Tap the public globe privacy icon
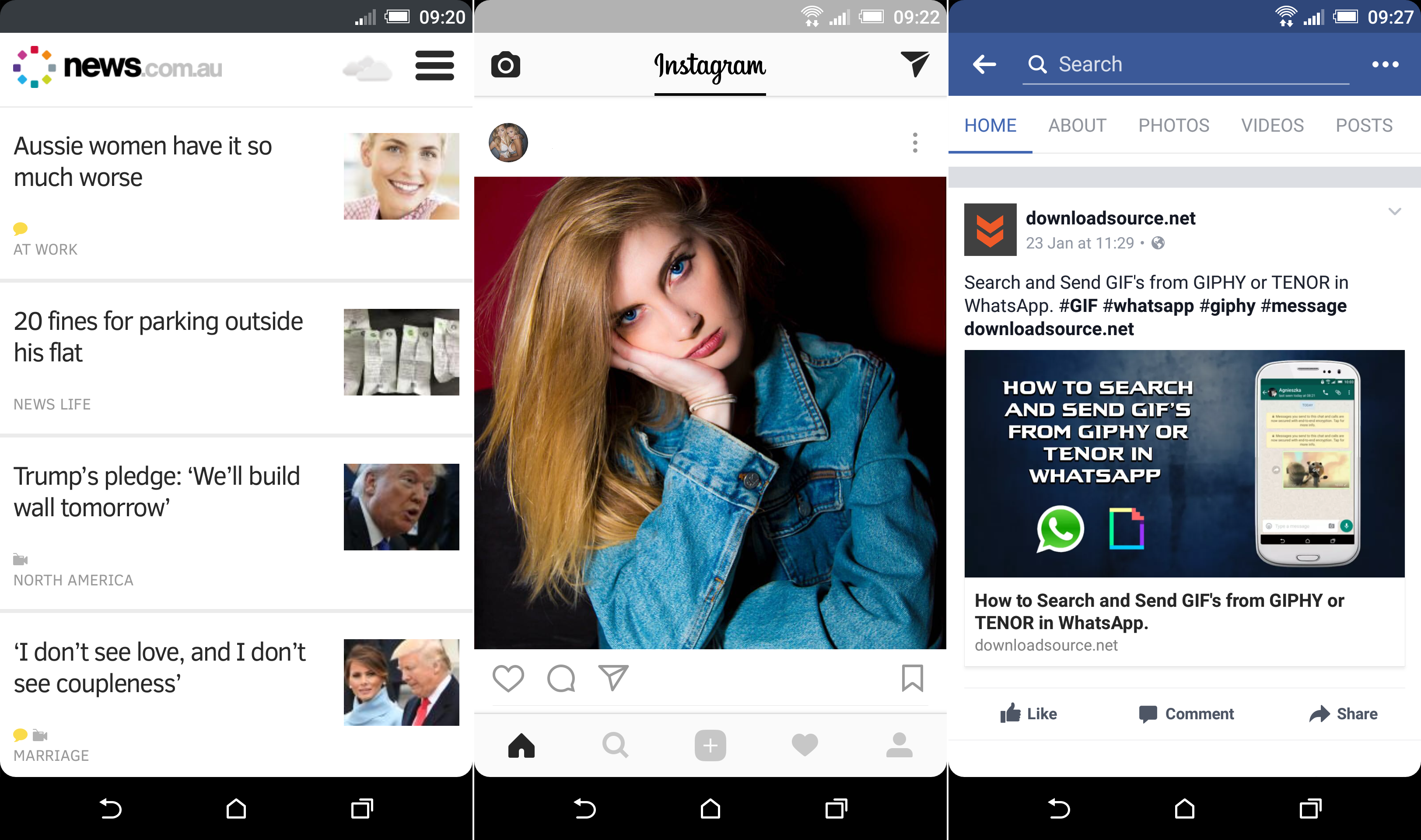1421x840 pixels. [1158, 243]
